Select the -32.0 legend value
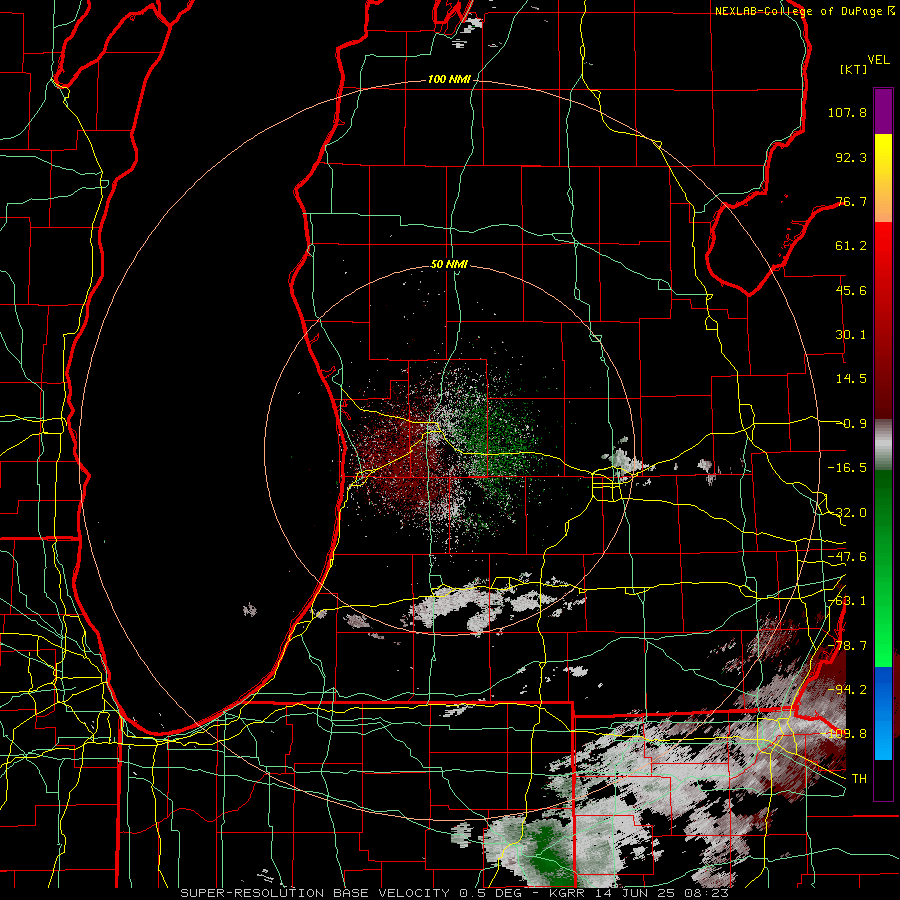This screenshot has height=900, width=900. point(847,513)
